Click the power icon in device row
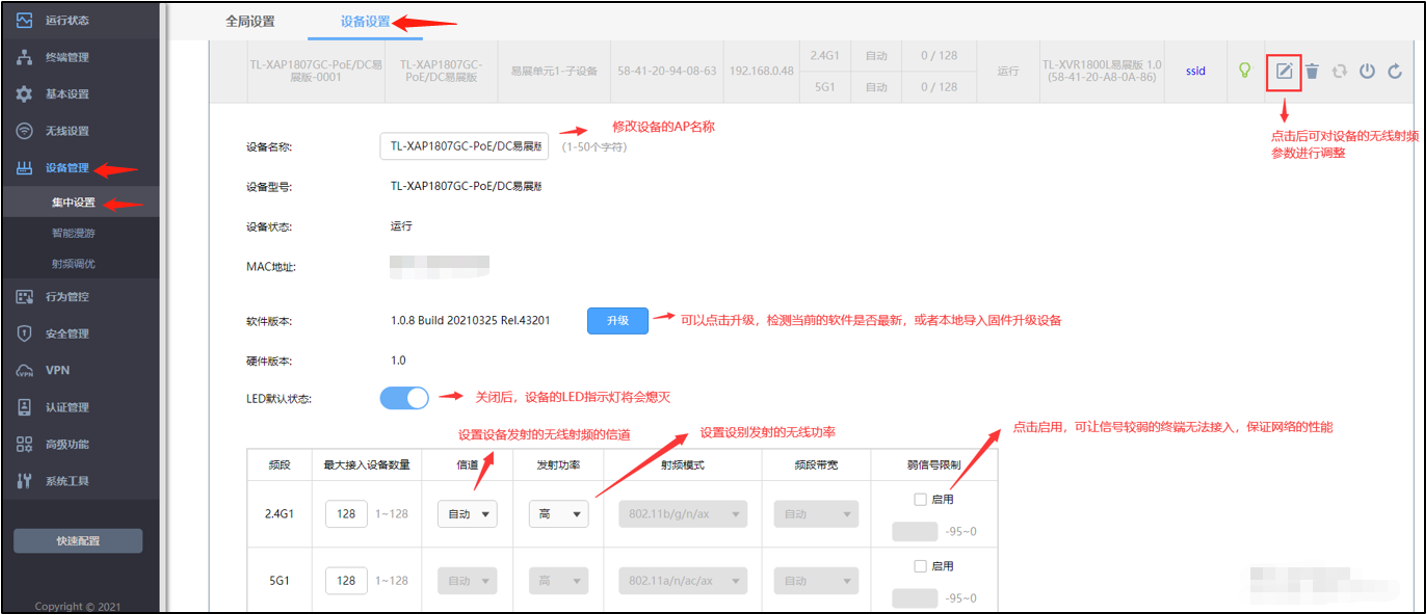 pos(1367,71)
